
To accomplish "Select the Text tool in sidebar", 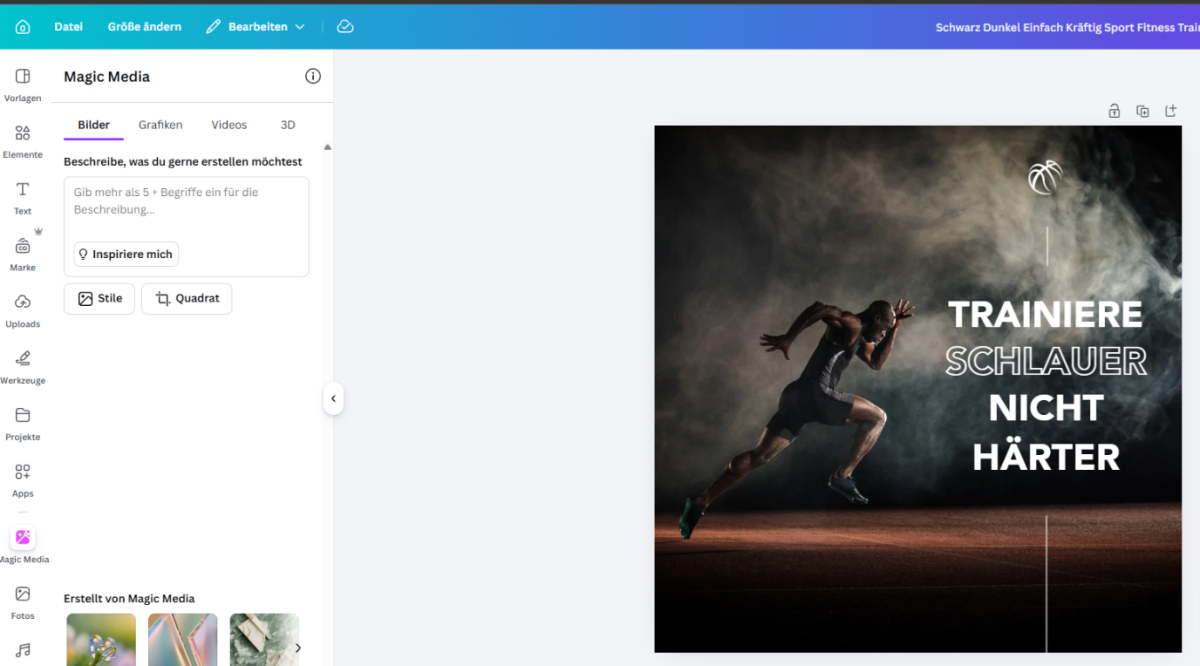I will [23, 197].
